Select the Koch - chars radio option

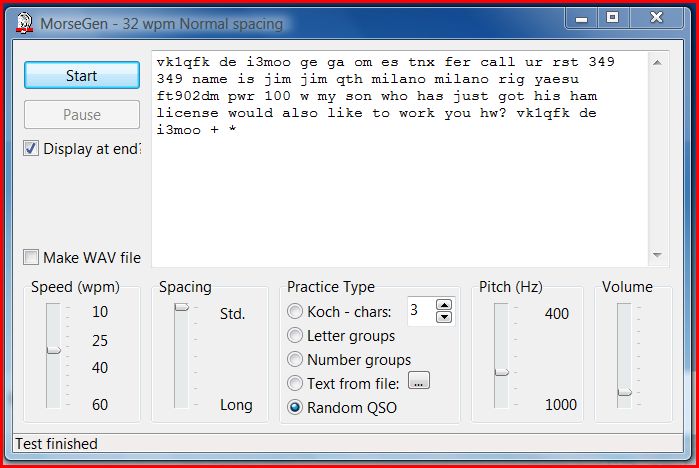point(295,312)
